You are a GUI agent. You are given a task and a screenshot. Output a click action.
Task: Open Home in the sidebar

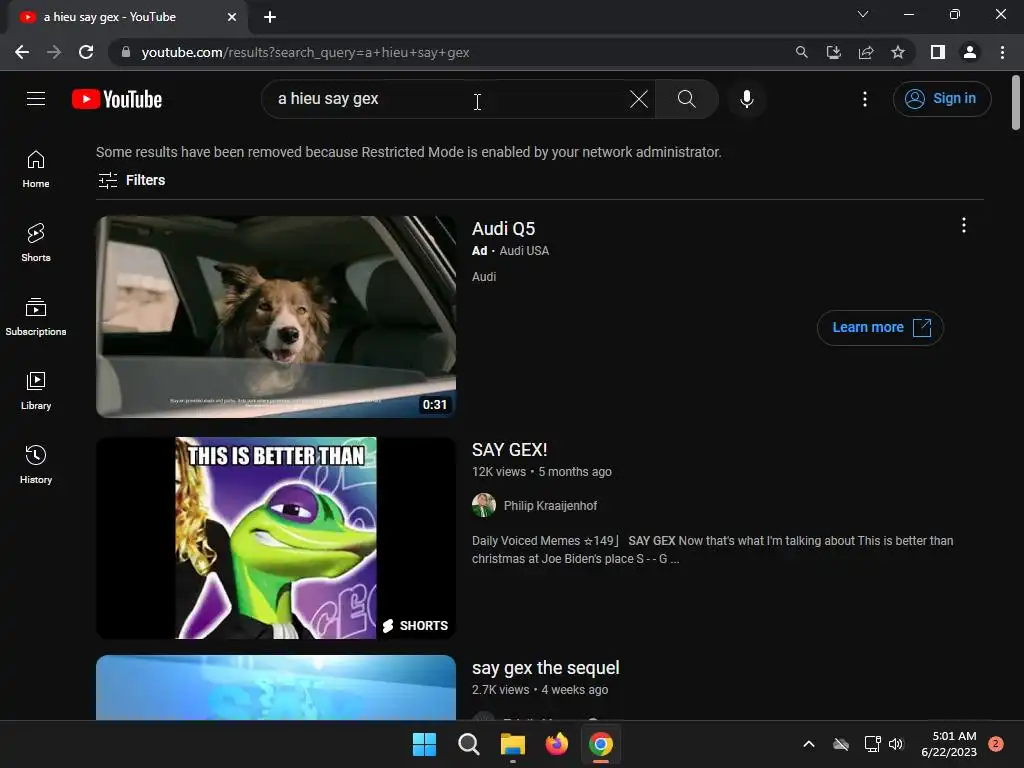(x=36, y=169)
